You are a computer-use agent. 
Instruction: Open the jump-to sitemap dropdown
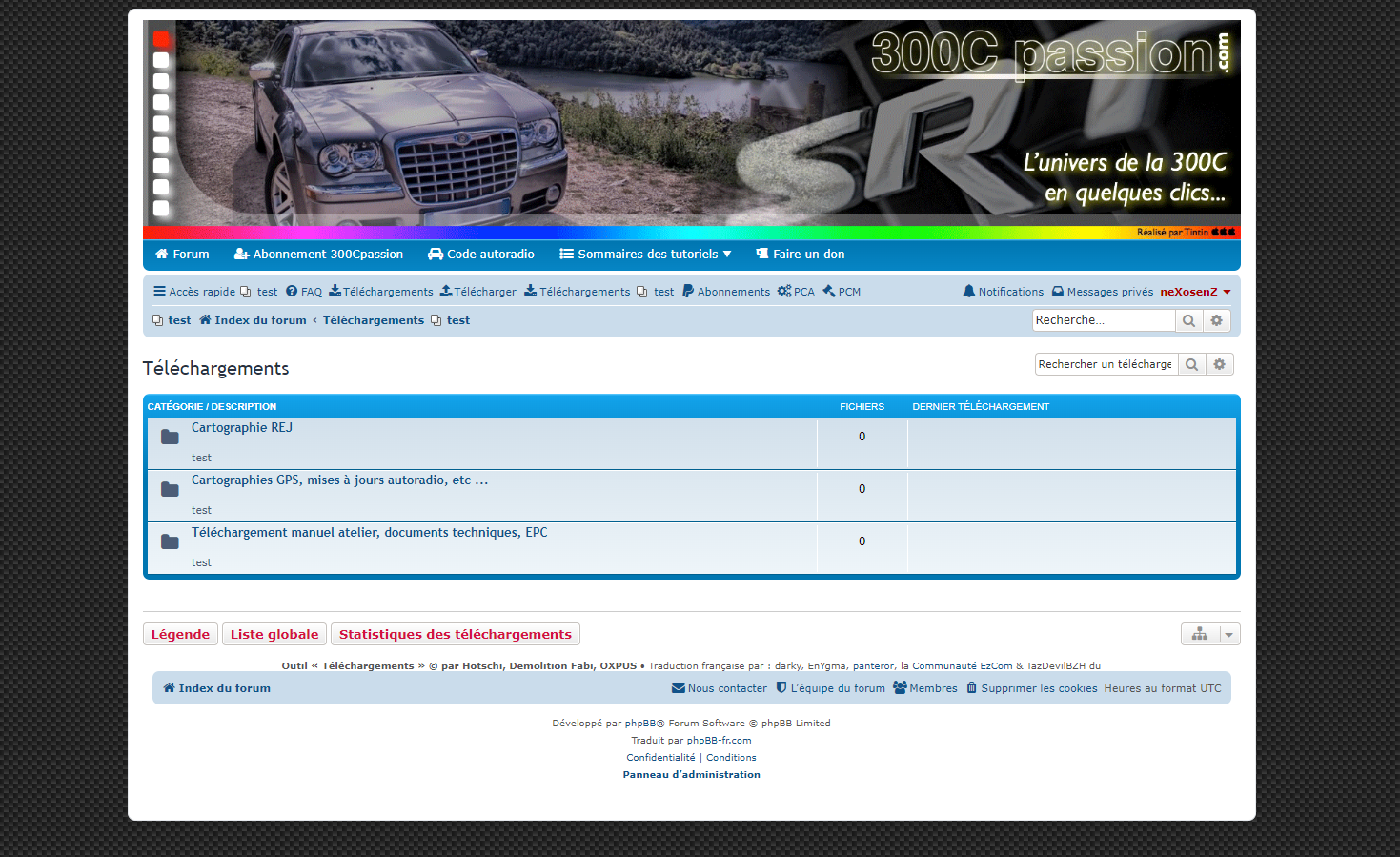click(1210, 634)
